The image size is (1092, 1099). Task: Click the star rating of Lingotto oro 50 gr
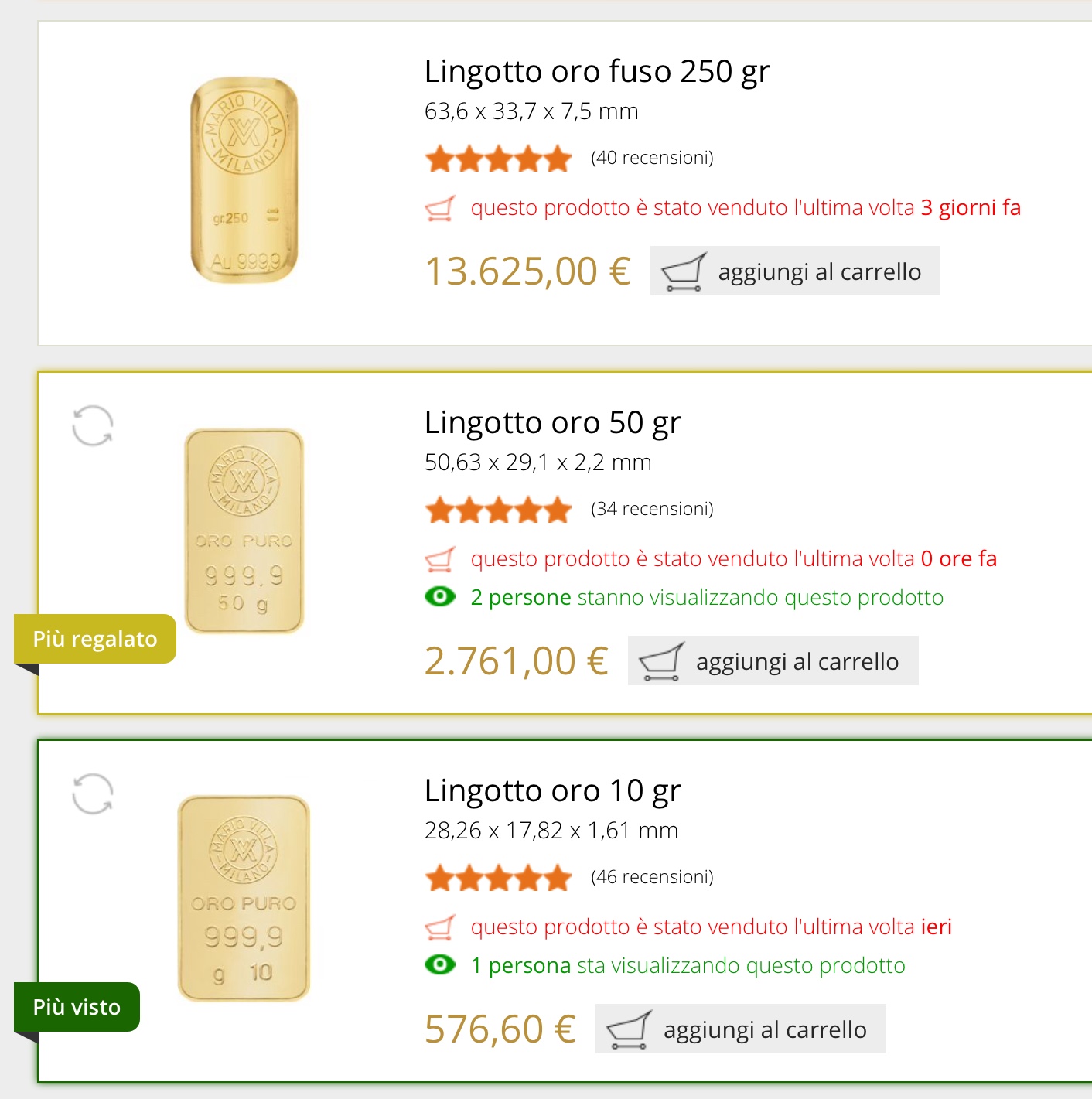pos(498,510)
